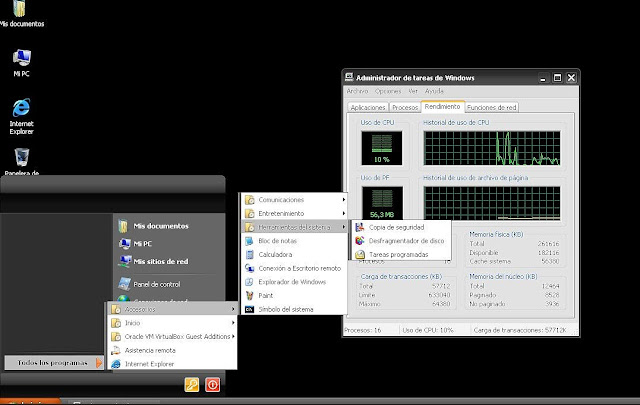The height and width of the screenshot is (405, 640).
Task: Click the Uso de PF gauge
Action: click(x=382, y=203)
